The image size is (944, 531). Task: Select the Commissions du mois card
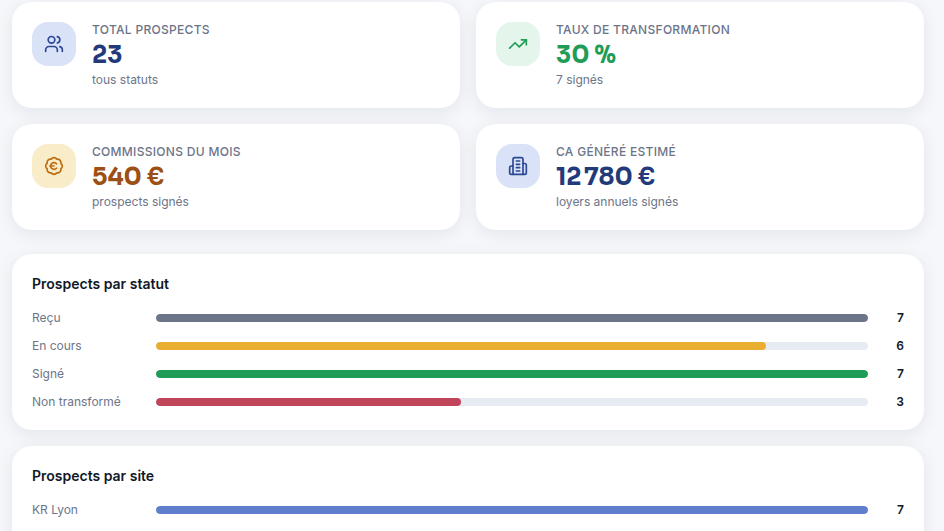[x=236, y=177]
